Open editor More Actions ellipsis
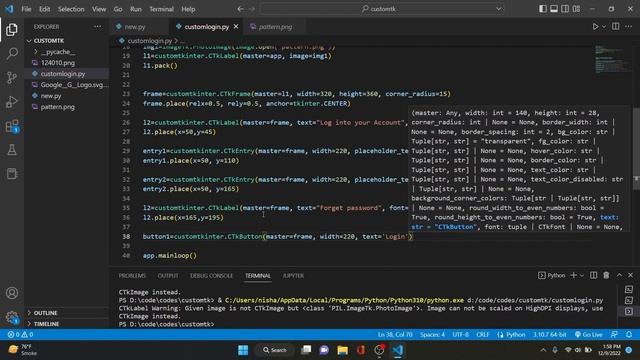This screenshot has height=360, width=640. coord(629,27)
